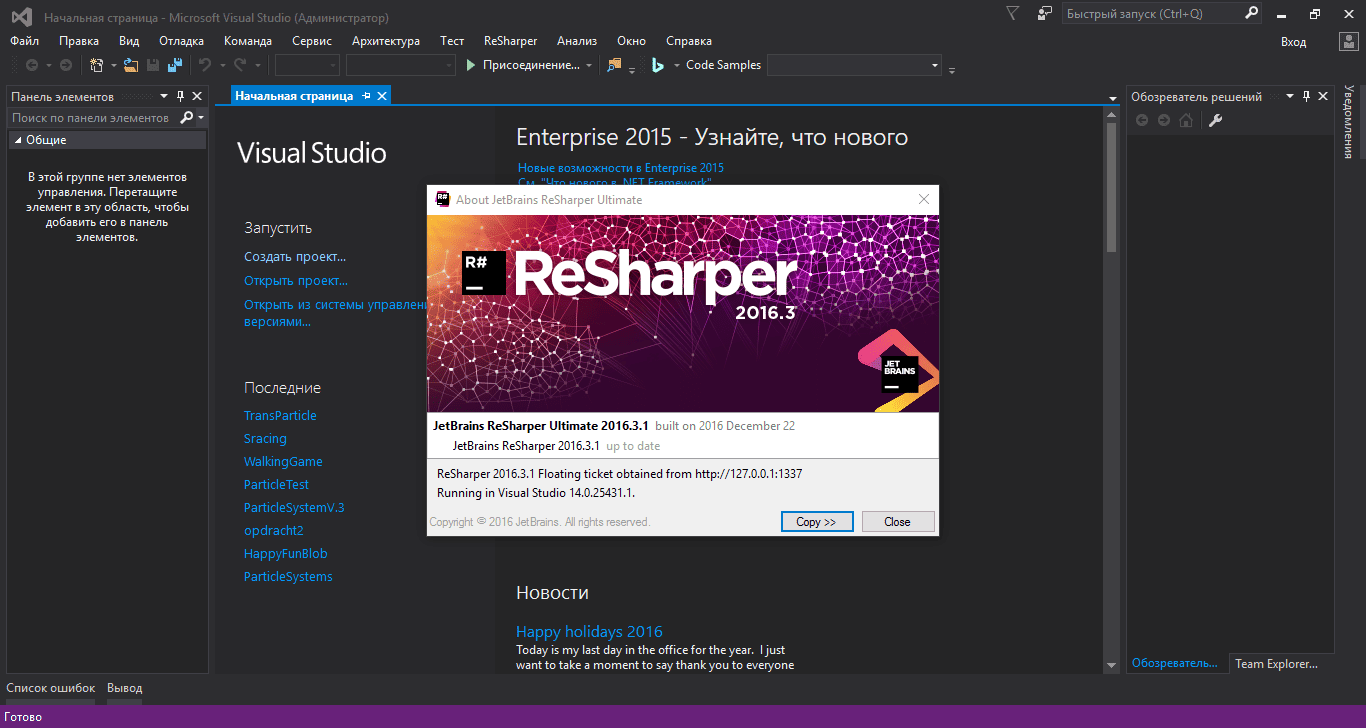The height and width of the screenshot is (728, 1366).
Task: Click the Visual Studio logo in title bar
Action: click(21, 17)
